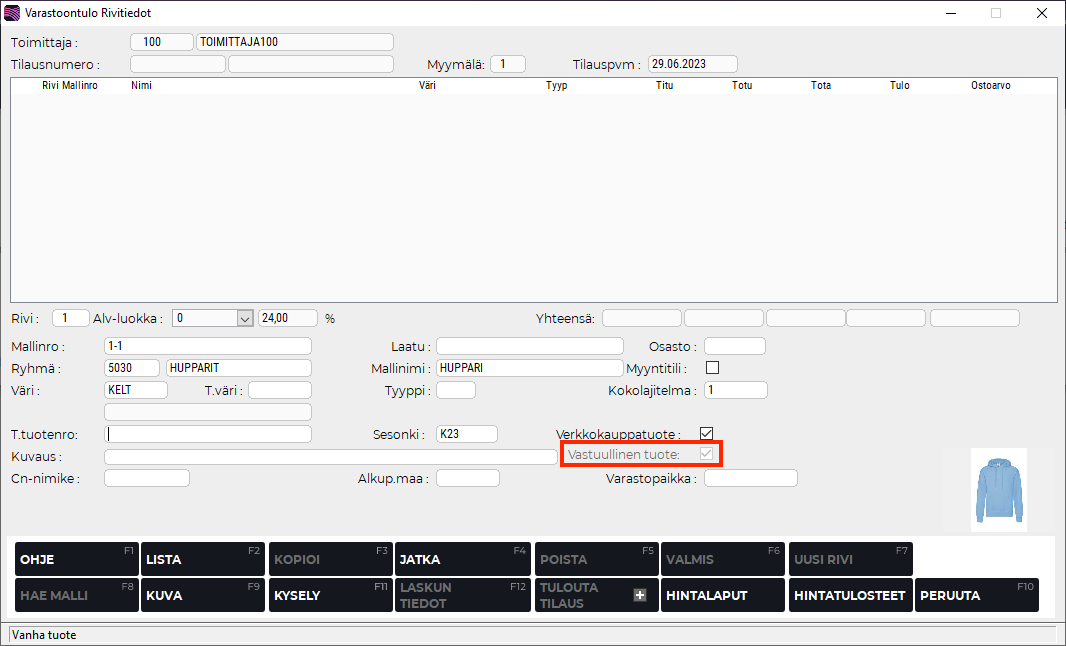Uncheck the Verkkokauppatuote checkbox
The width and height of the screenshot is (1066, 646).
coord(707,434)
